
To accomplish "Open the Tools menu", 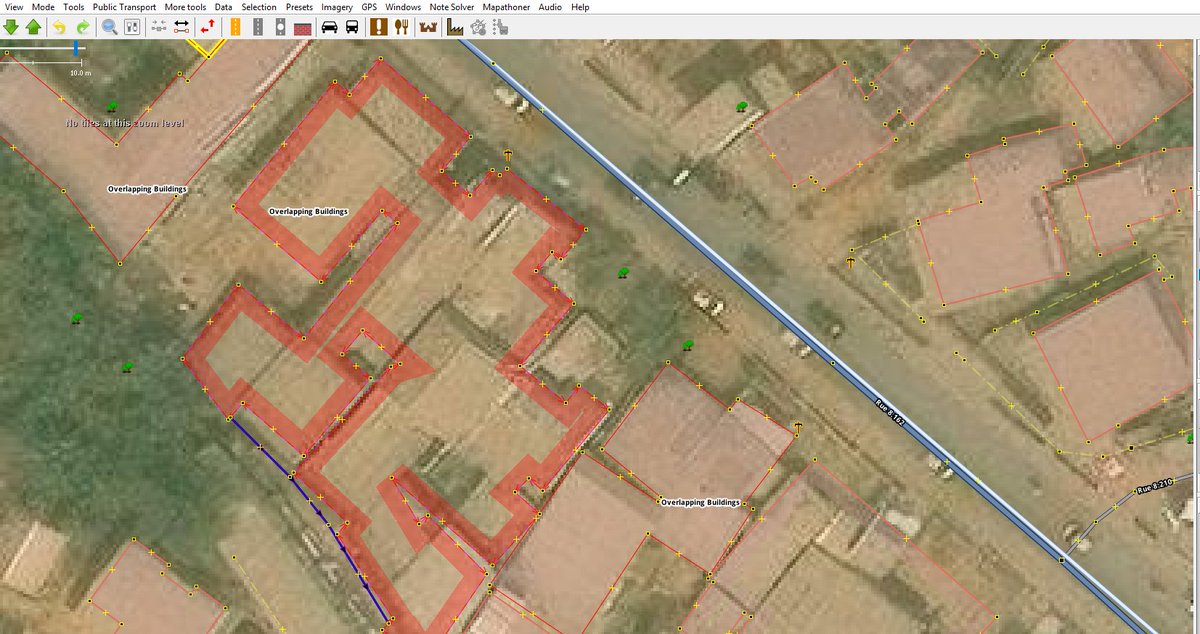I will click(x=74, y=7).
